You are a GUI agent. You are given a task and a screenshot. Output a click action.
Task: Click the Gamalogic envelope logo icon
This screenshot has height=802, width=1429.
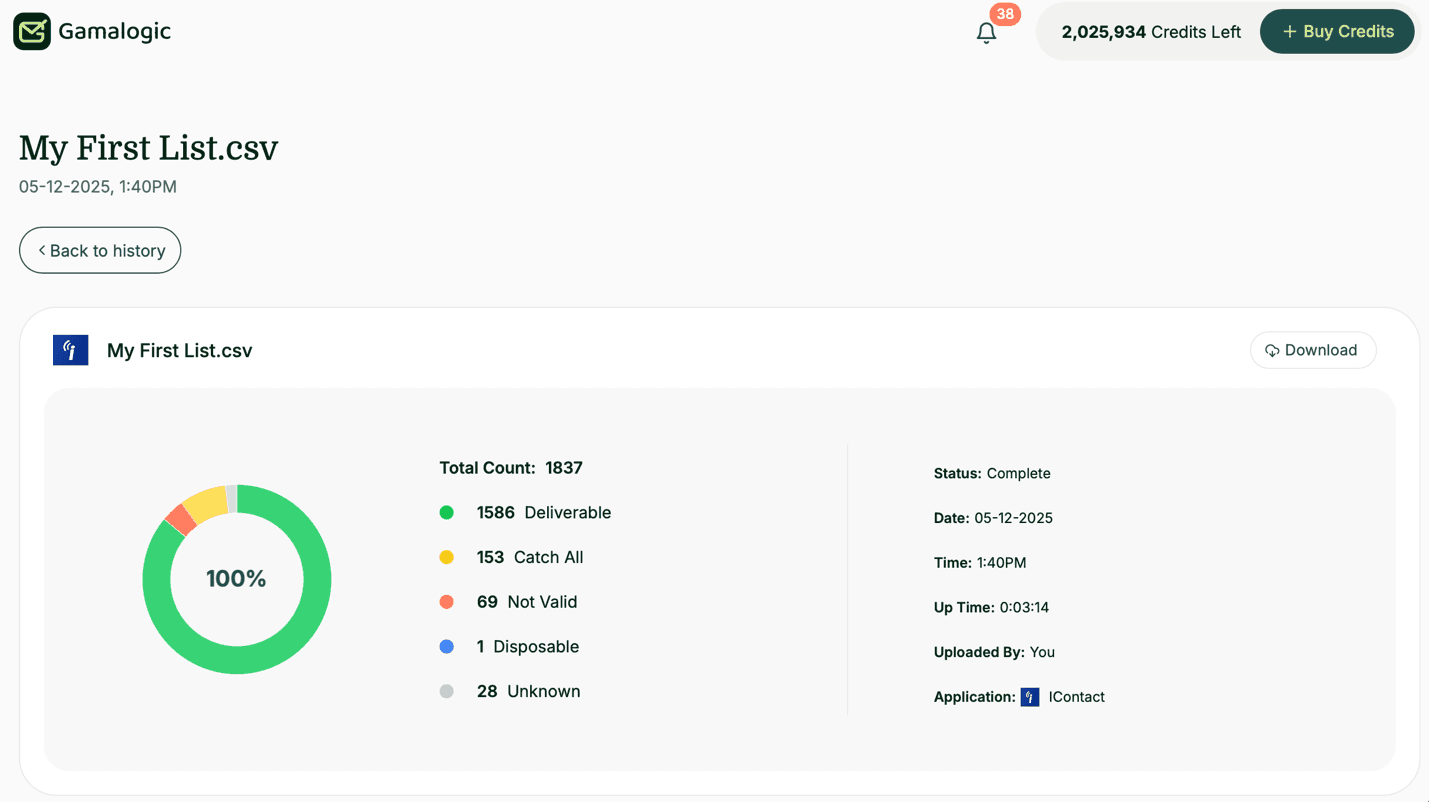[x=32, y=31]
